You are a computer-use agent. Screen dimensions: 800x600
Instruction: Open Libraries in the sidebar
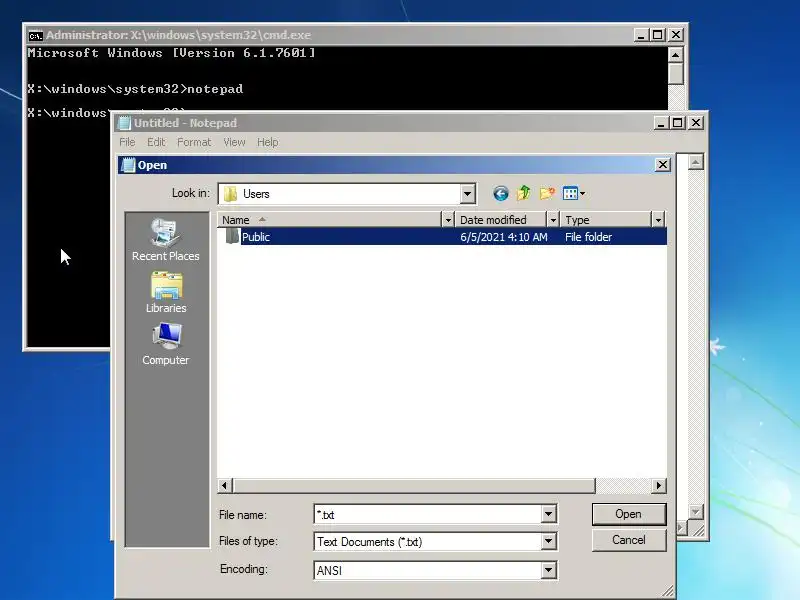coord(166,292)
